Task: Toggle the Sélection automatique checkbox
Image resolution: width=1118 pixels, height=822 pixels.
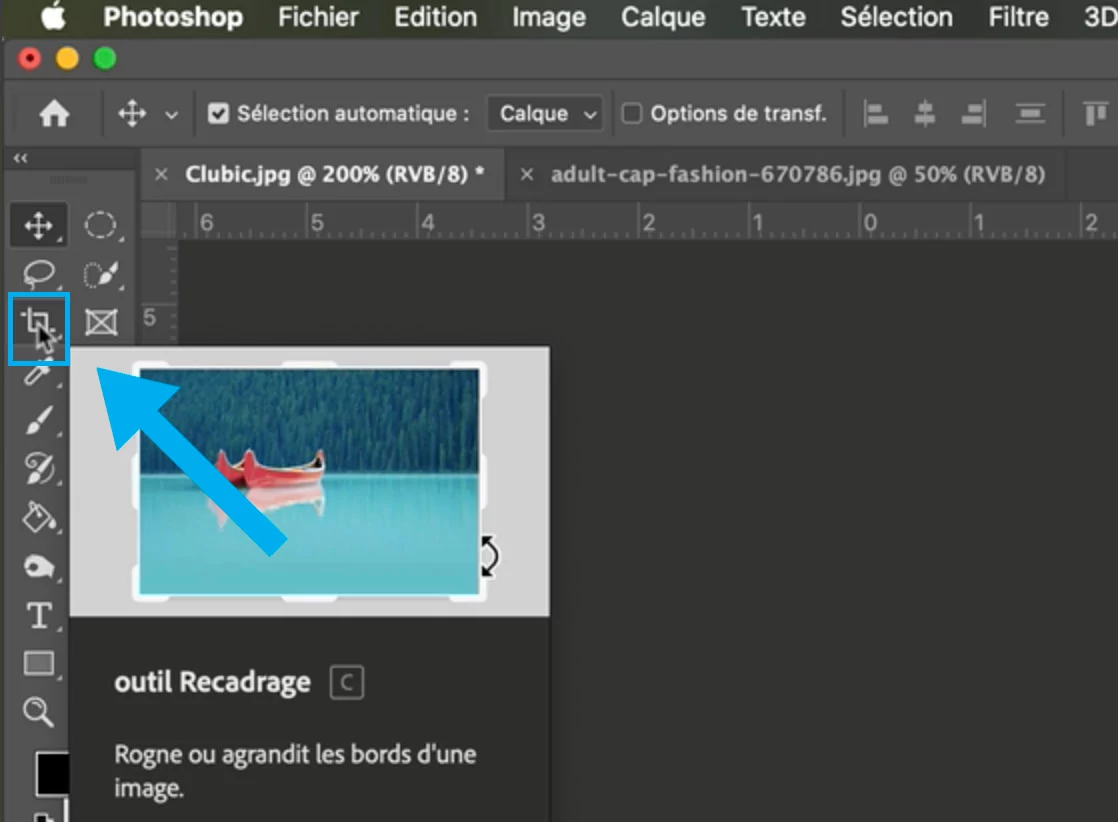Action: coord(218,113)
